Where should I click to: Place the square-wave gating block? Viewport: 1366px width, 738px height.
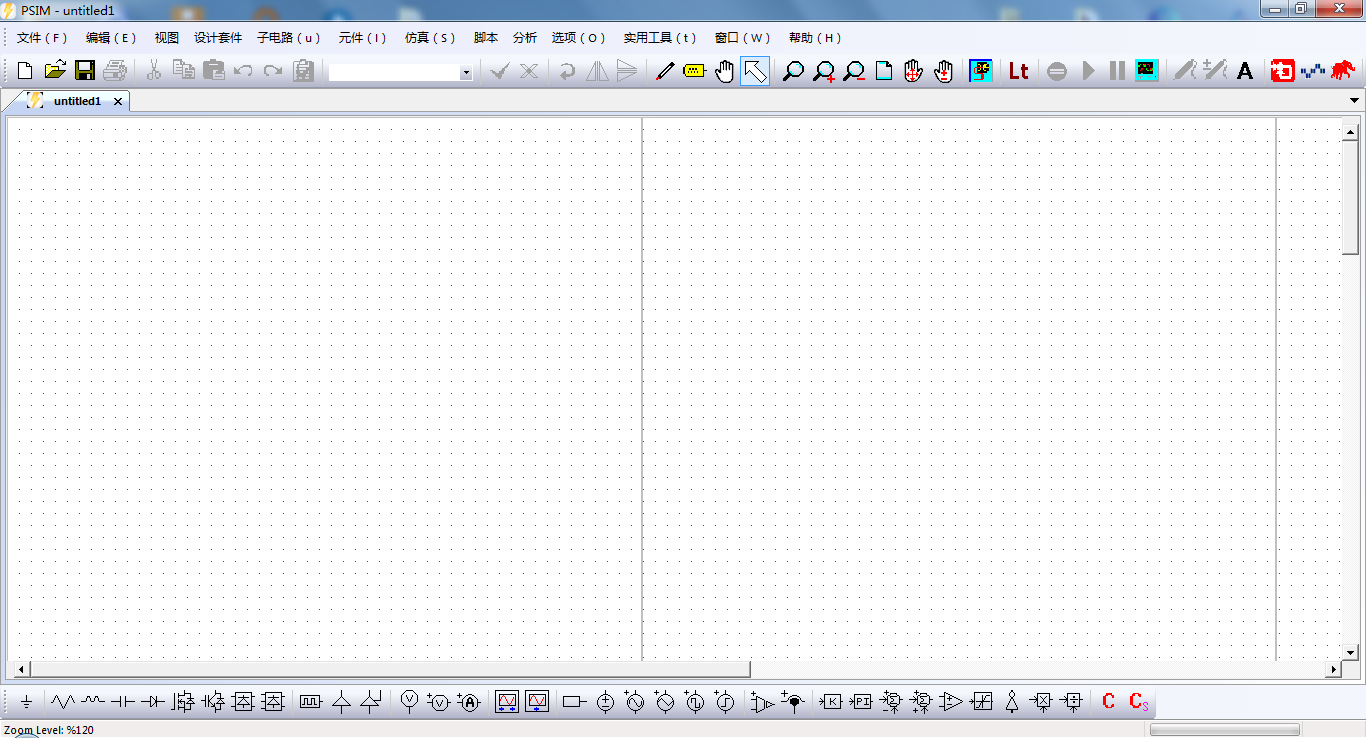311,702
